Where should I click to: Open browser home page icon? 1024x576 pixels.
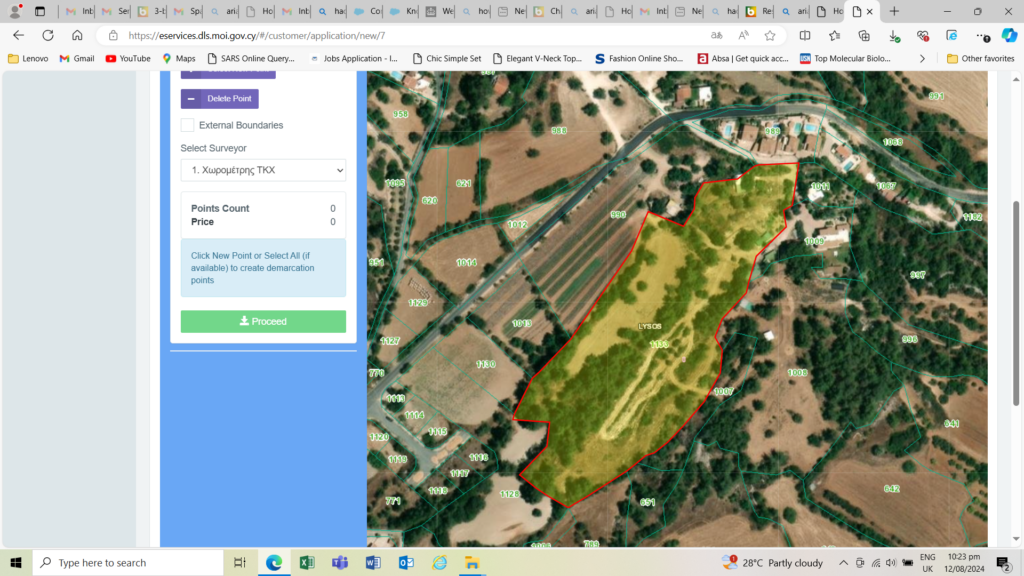77,35
